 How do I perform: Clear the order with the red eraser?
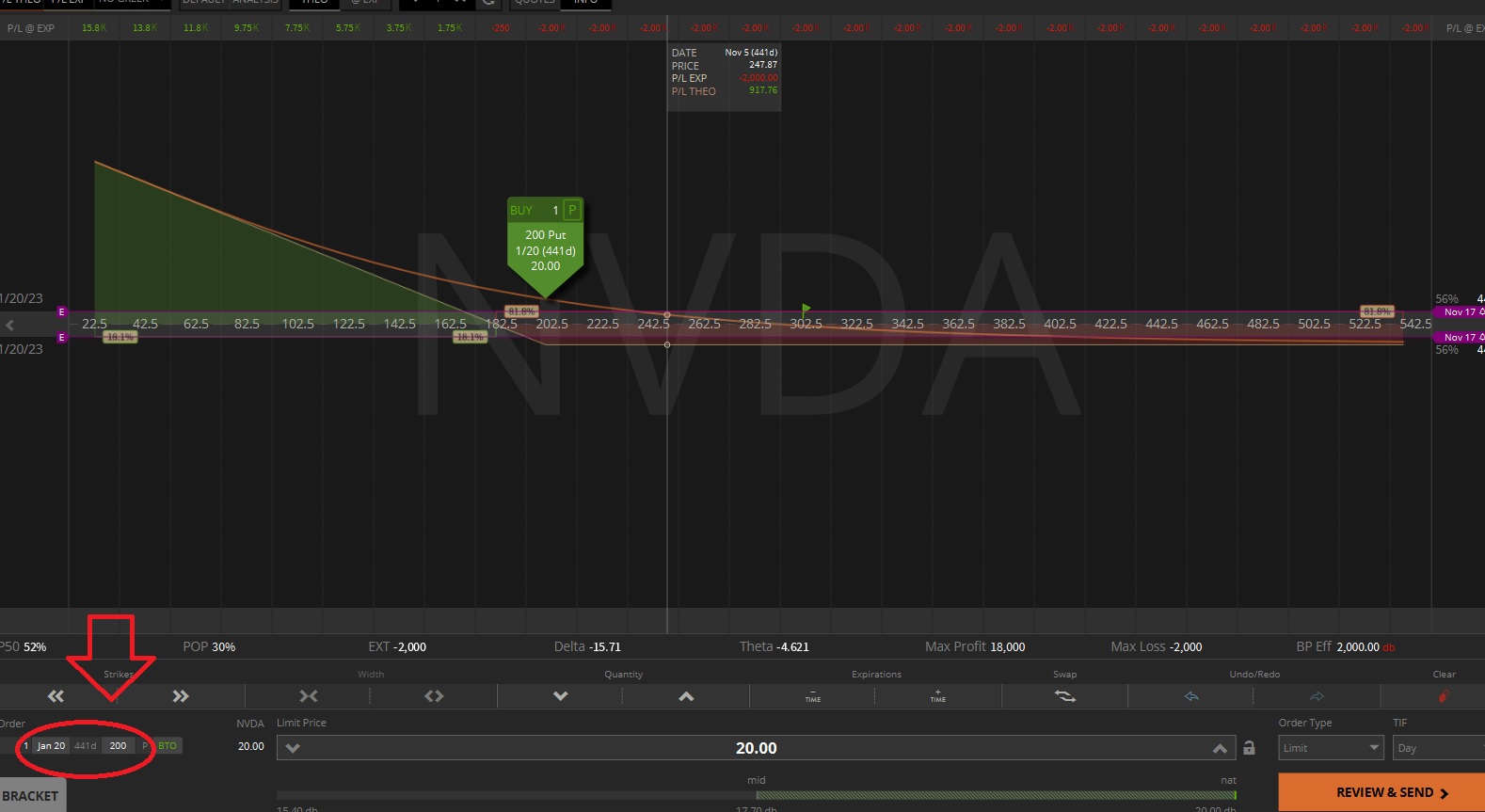(x=1444, y=696)
